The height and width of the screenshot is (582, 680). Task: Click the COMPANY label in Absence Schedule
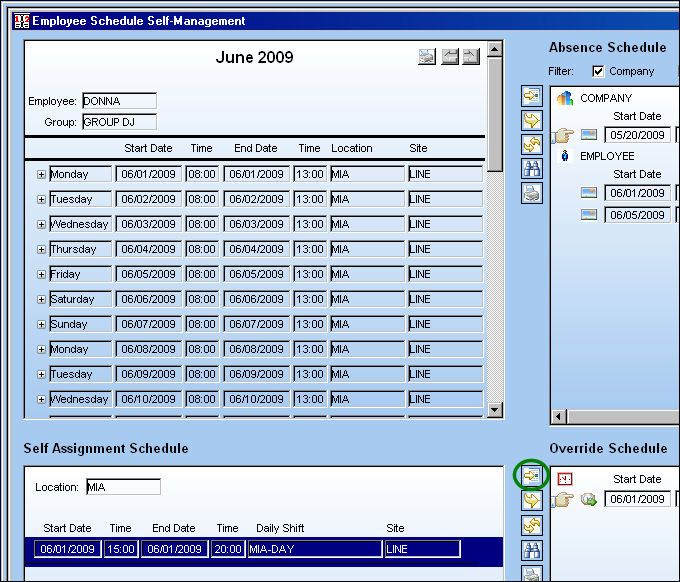click(606, 98)
